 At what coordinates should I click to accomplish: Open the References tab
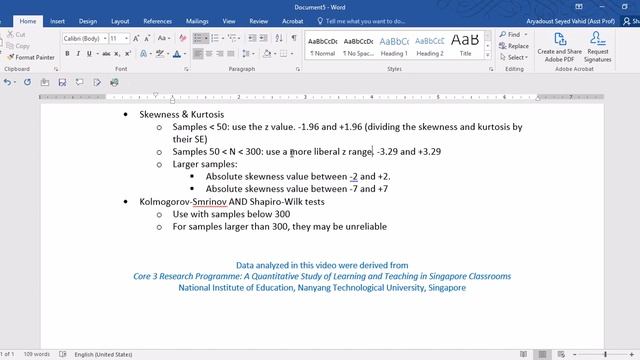(158, 21)
